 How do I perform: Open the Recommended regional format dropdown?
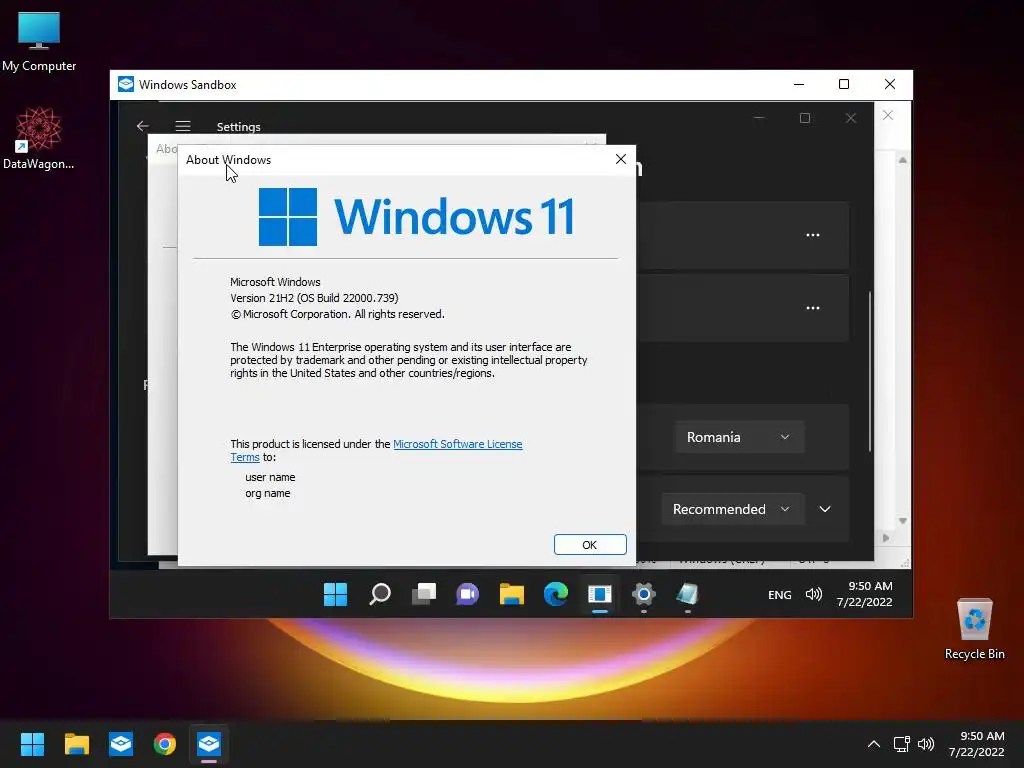coord(732,509)
